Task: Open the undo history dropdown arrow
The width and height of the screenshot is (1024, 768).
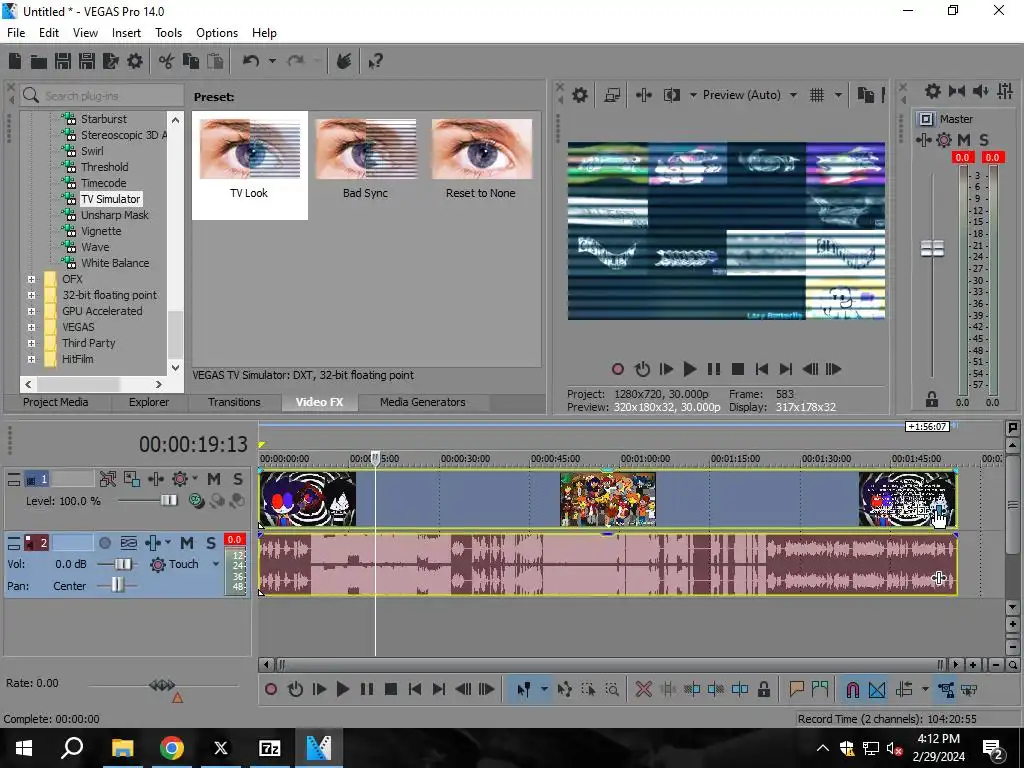Action: click(x=272, y=61)
